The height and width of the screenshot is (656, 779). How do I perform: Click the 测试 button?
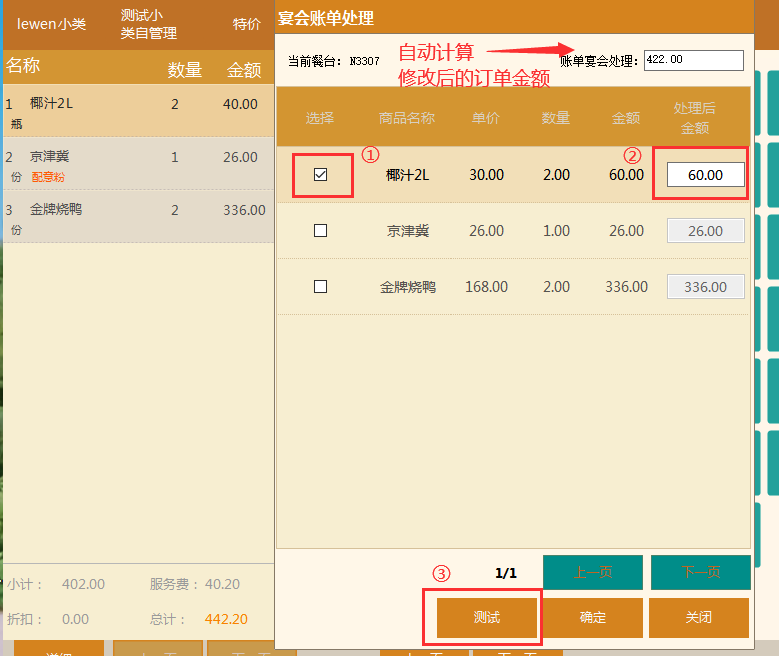coord(487,617)
